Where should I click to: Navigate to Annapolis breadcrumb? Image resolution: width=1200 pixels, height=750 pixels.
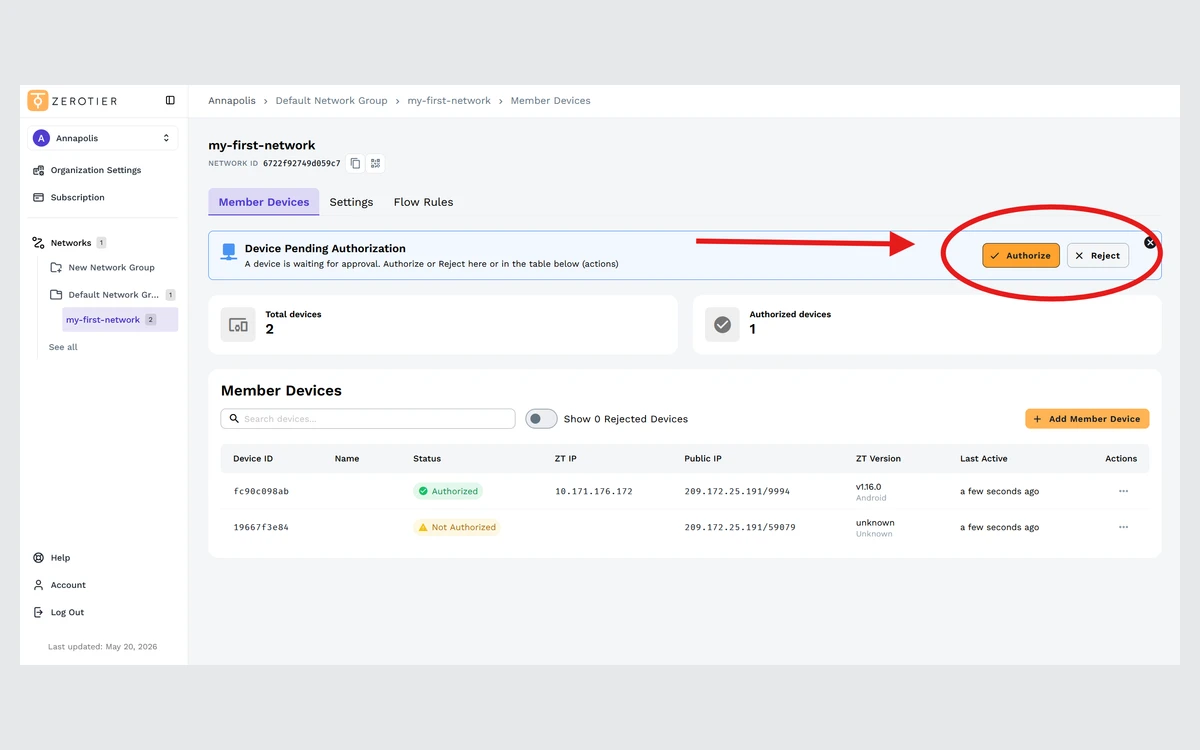tap(232, 101)
